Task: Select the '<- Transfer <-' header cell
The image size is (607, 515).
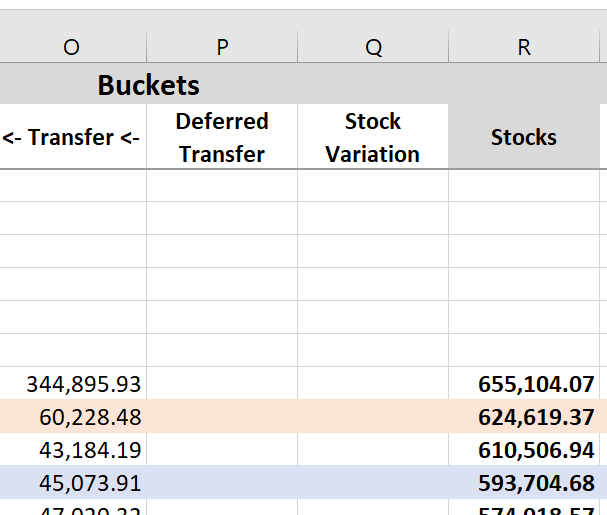Action: point(72,137)
